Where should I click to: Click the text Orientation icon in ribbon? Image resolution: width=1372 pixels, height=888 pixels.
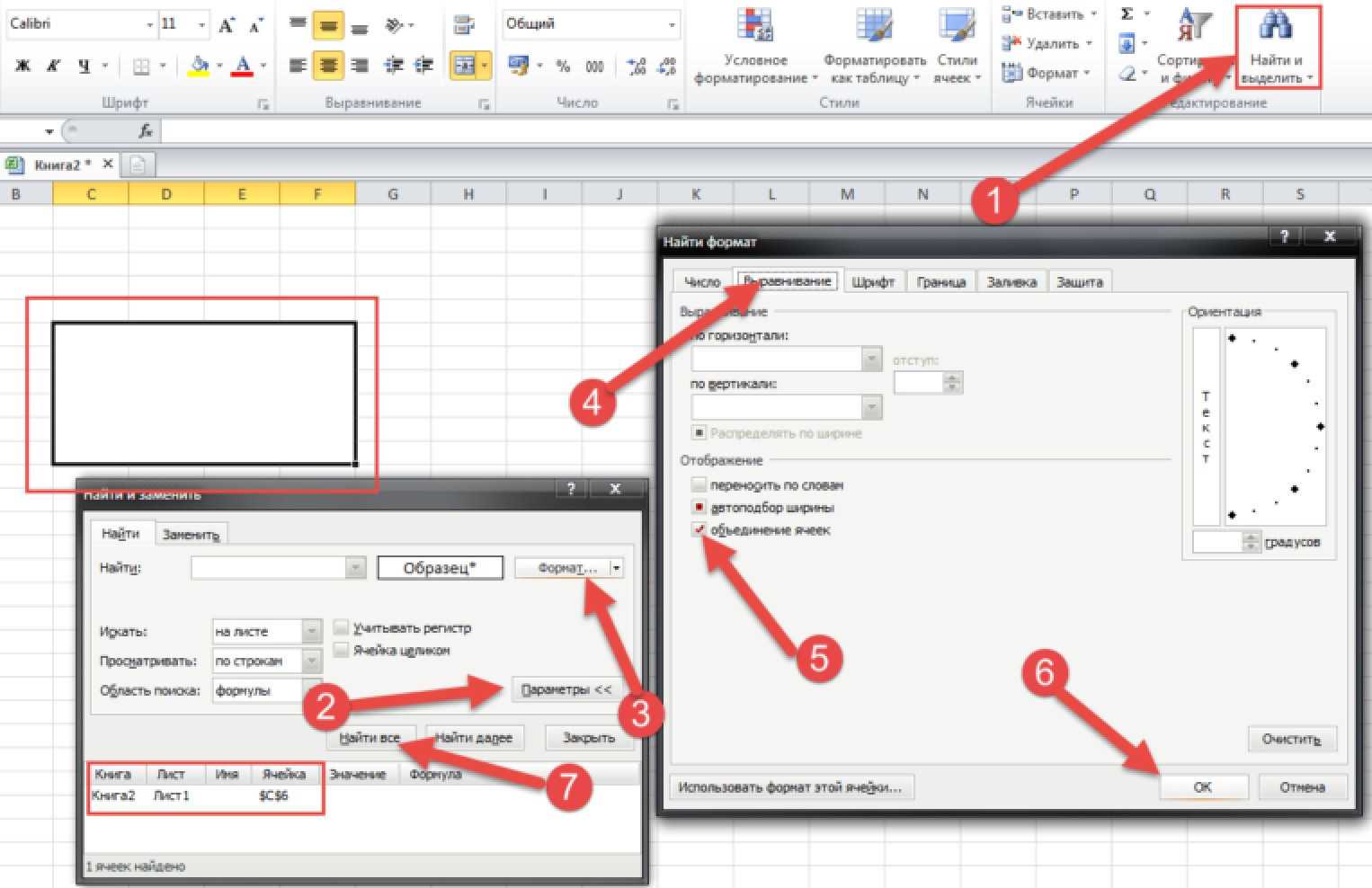pyautogui.click(x=394, y=25)
